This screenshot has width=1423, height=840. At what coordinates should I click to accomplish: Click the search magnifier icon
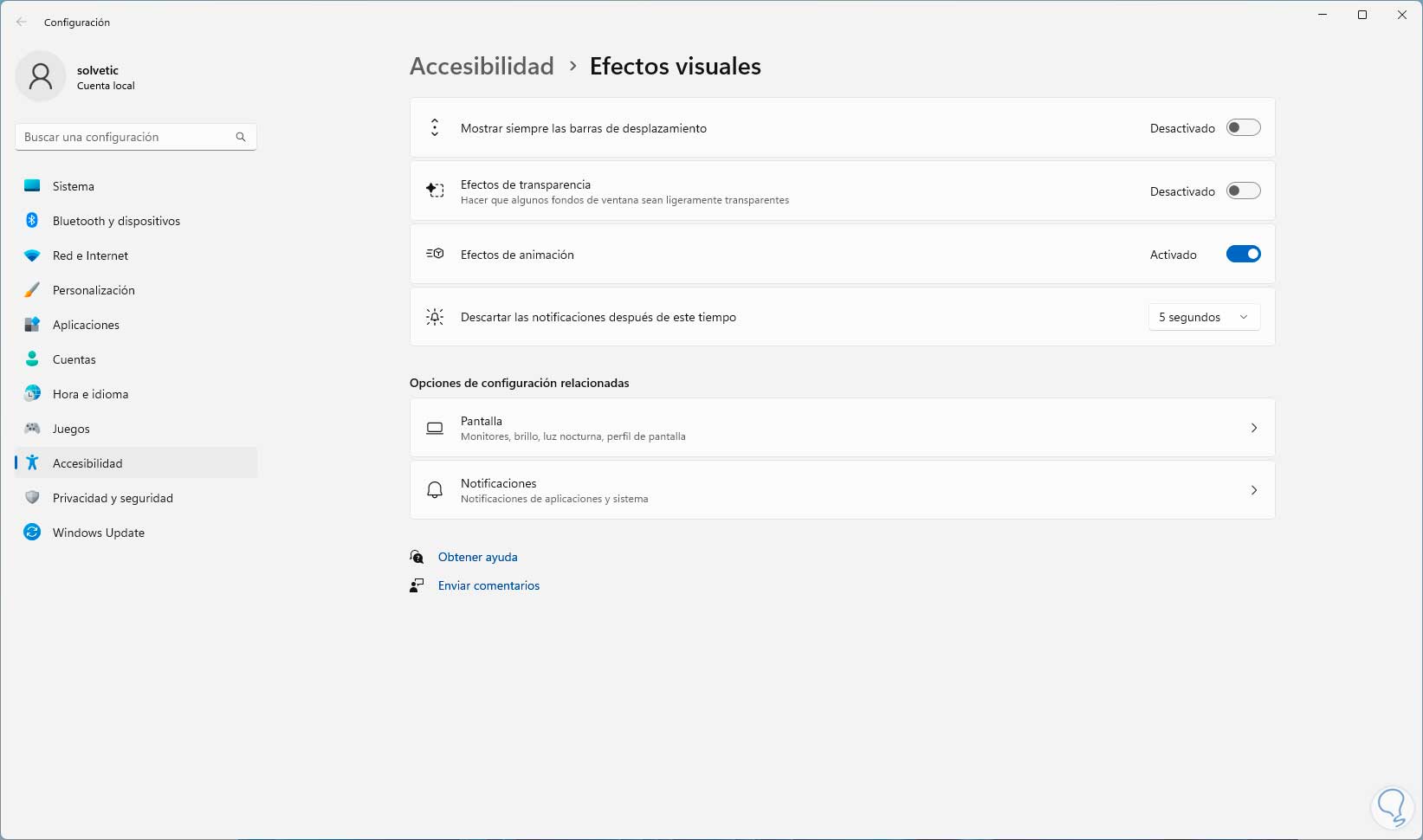pos(241,137)
